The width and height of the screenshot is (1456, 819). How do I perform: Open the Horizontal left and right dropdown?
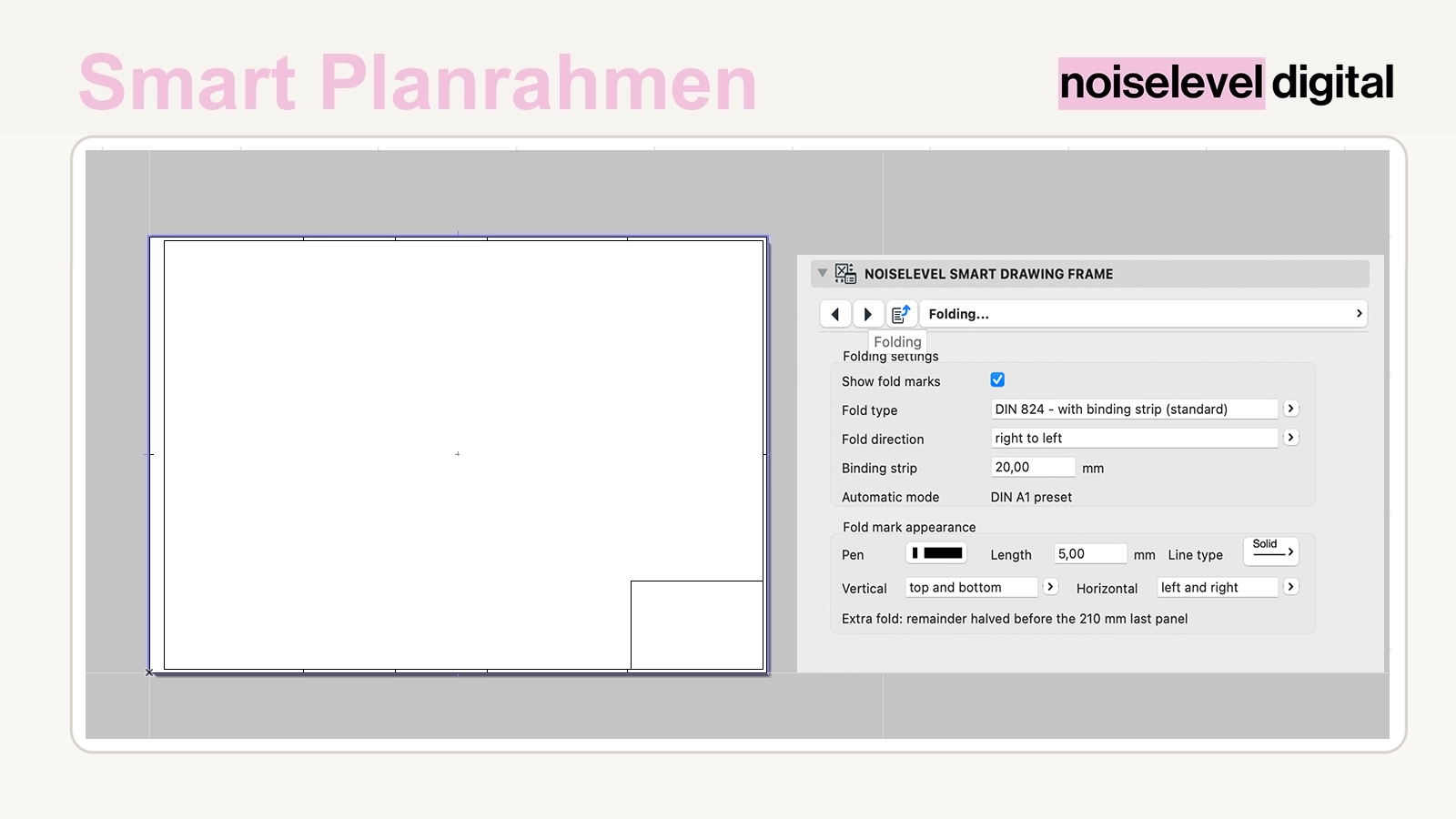[1218, 588]
